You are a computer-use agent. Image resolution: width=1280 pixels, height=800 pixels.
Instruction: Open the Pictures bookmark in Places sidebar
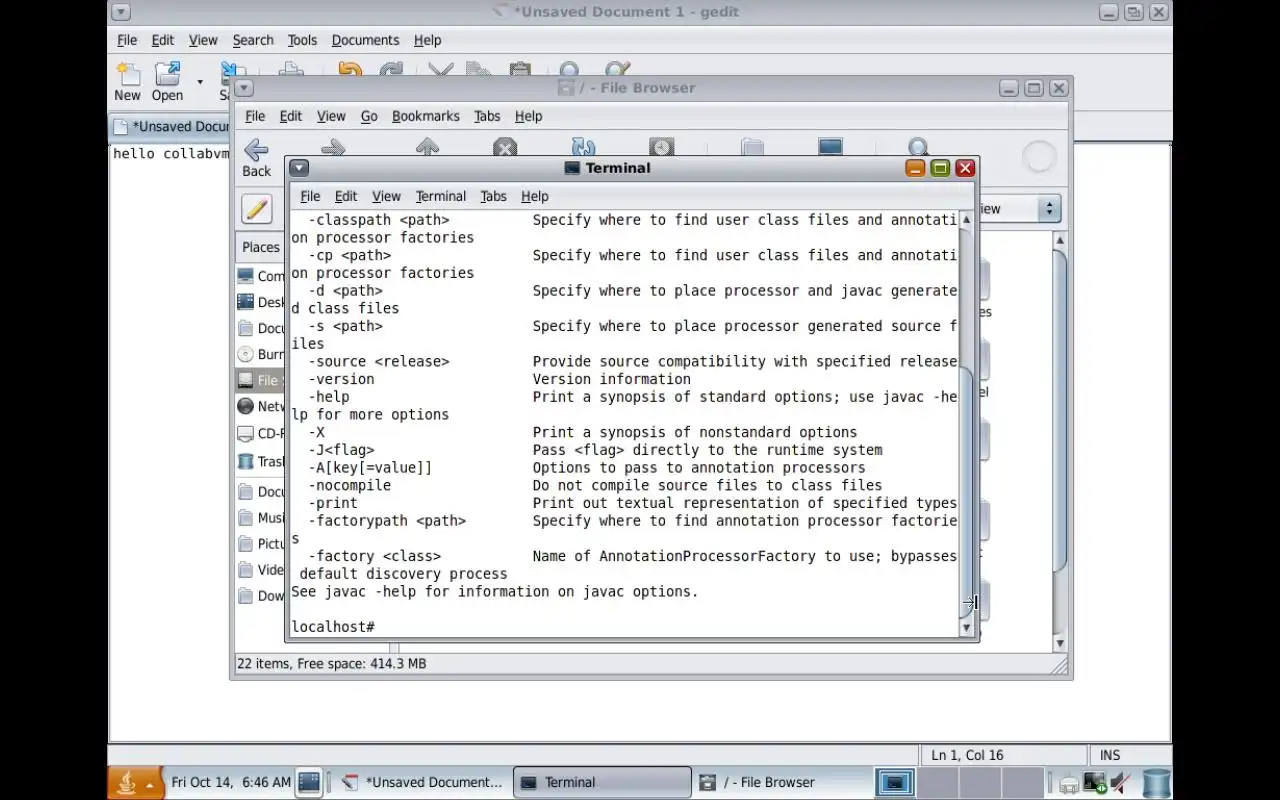click(260, 544)
